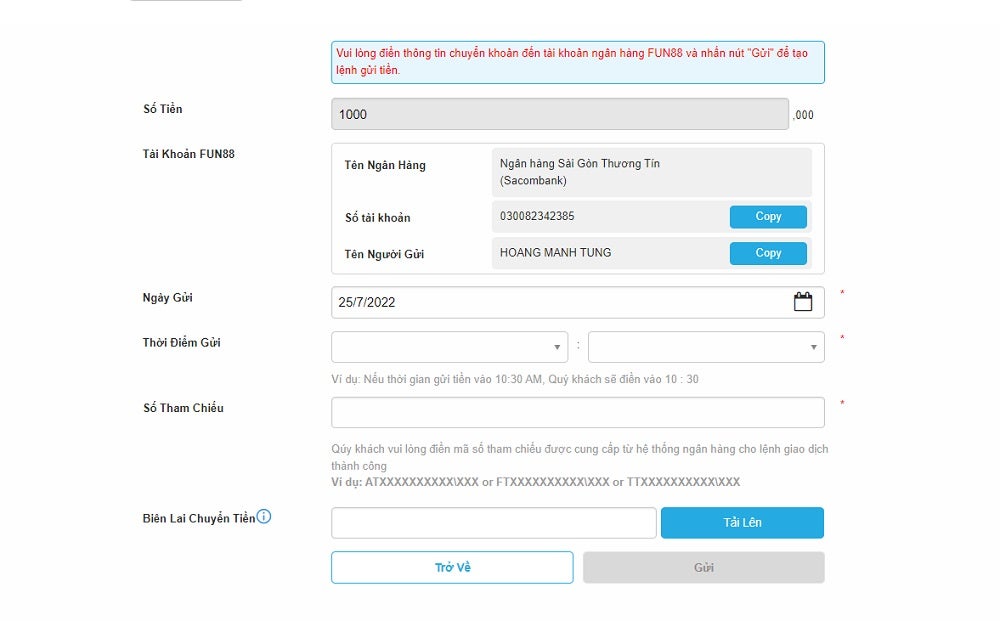Click the Số Tiền amount field
This screenshot has width=1000, height=621.
pyautogui.click(x=560, y=114)
